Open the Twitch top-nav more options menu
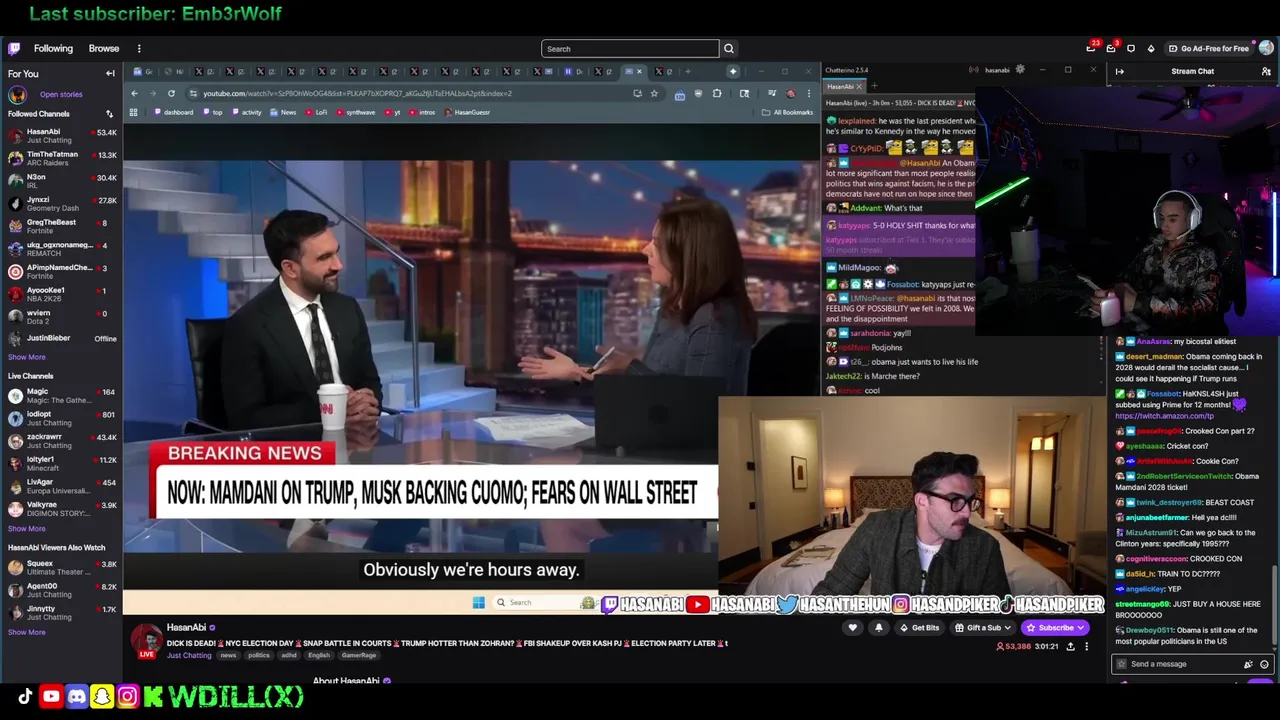The image size is (1280, 720). pos(139,48)
